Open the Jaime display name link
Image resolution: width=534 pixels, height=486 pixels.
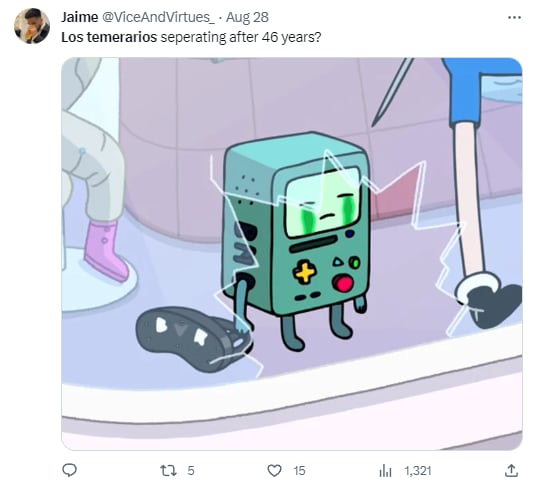click(x=79, y=17)
